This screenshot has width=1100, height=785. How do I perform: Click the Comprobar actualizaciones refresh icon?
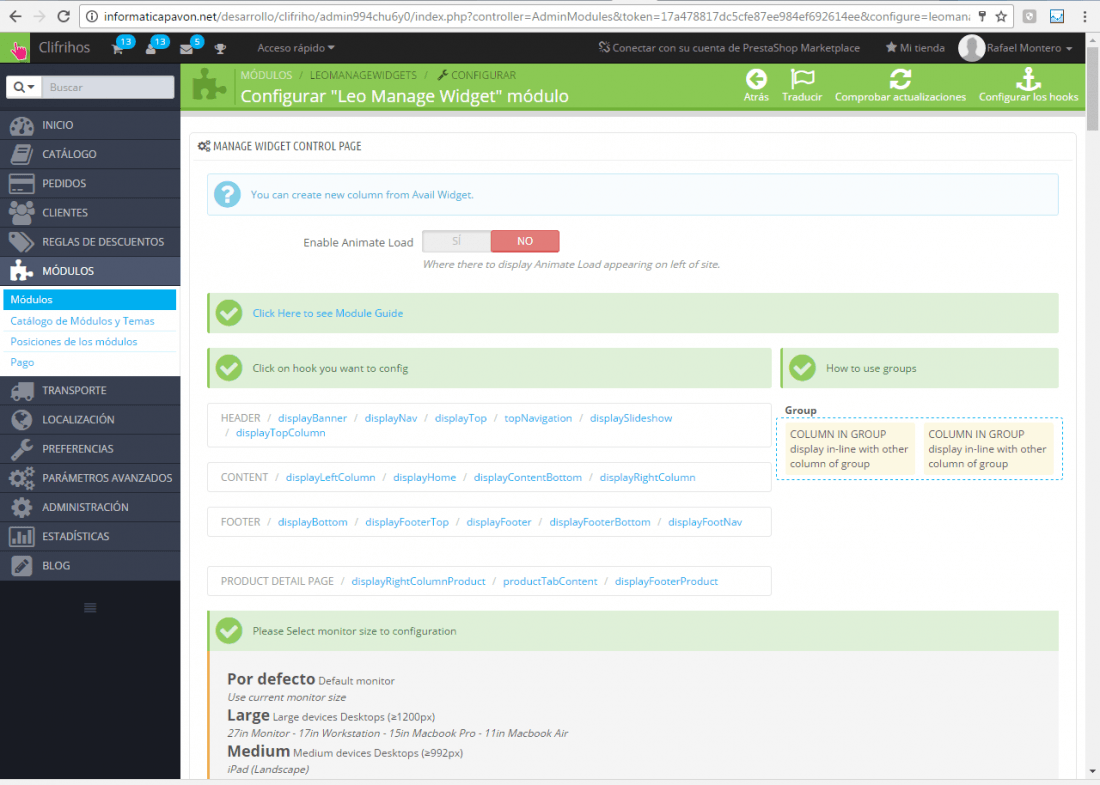900,79
